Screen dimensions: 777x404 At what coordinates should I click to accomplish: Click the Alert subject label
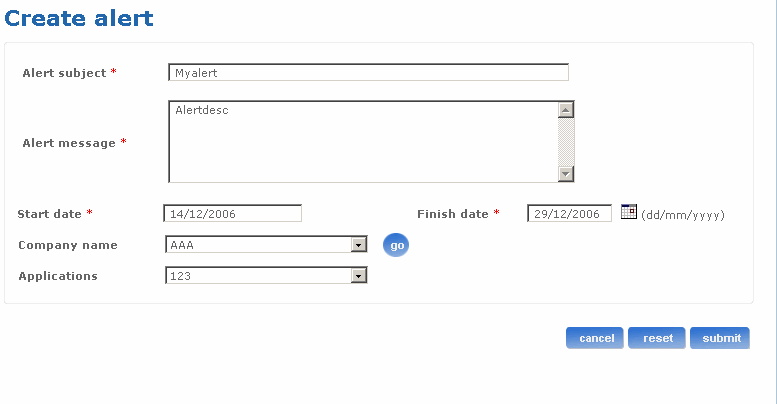tap(64, 73)
